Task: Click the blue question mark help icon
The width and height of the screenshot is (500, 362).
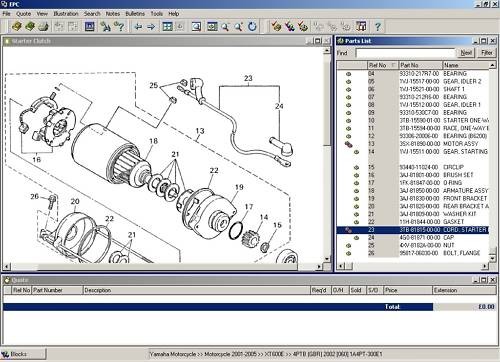Action: 378,26
